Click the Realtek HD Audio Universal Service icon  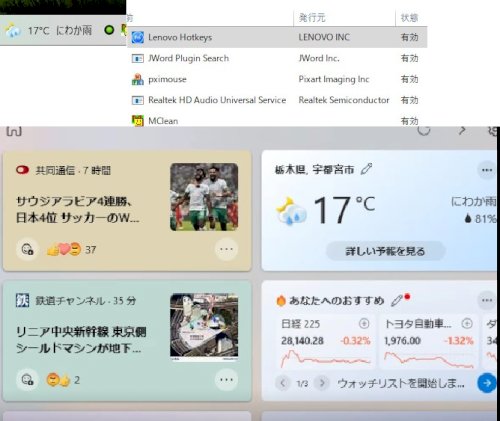click(x=138, y=100)
